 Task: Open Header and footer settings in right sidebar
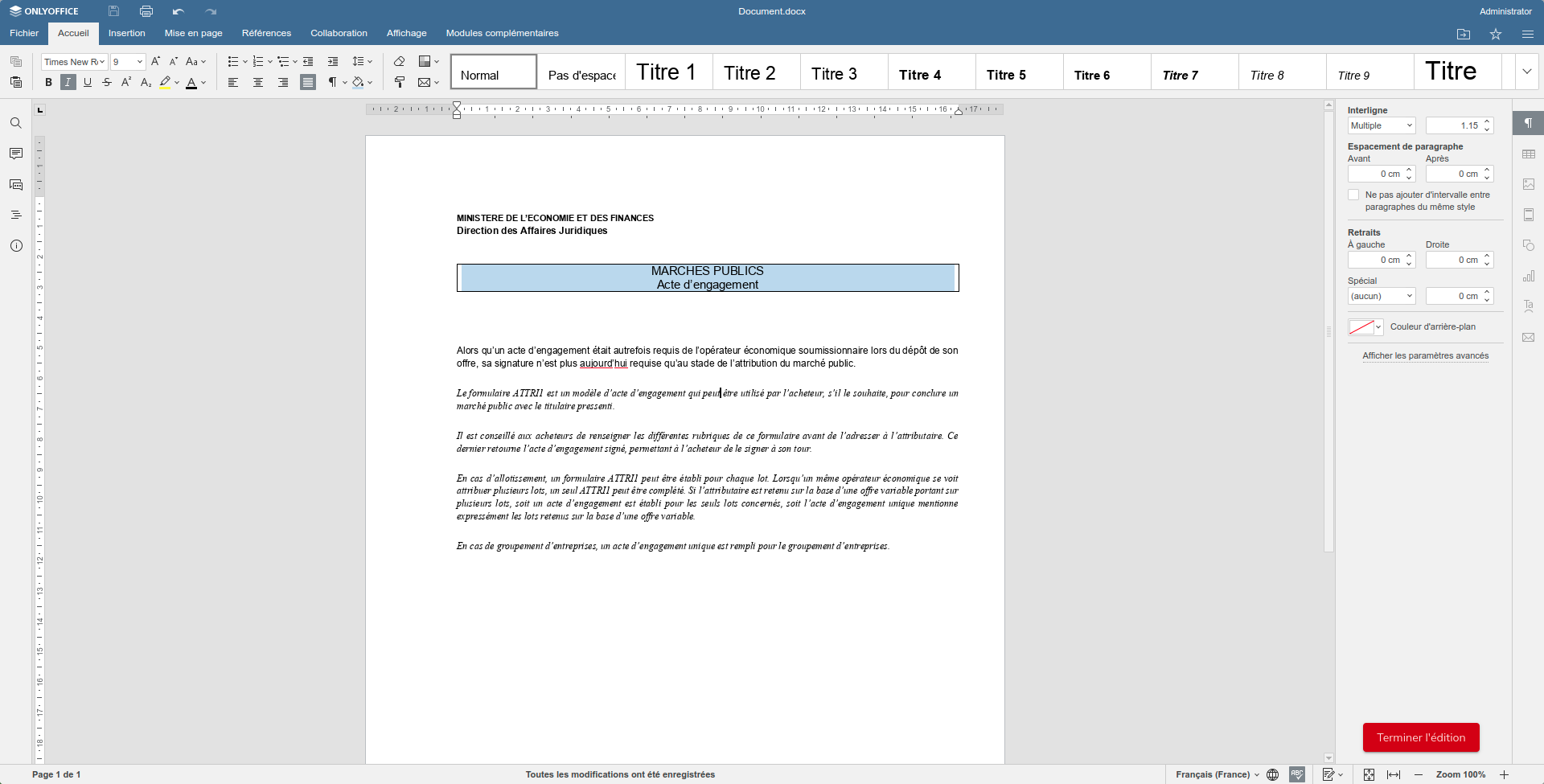(x=1529, y=215)
